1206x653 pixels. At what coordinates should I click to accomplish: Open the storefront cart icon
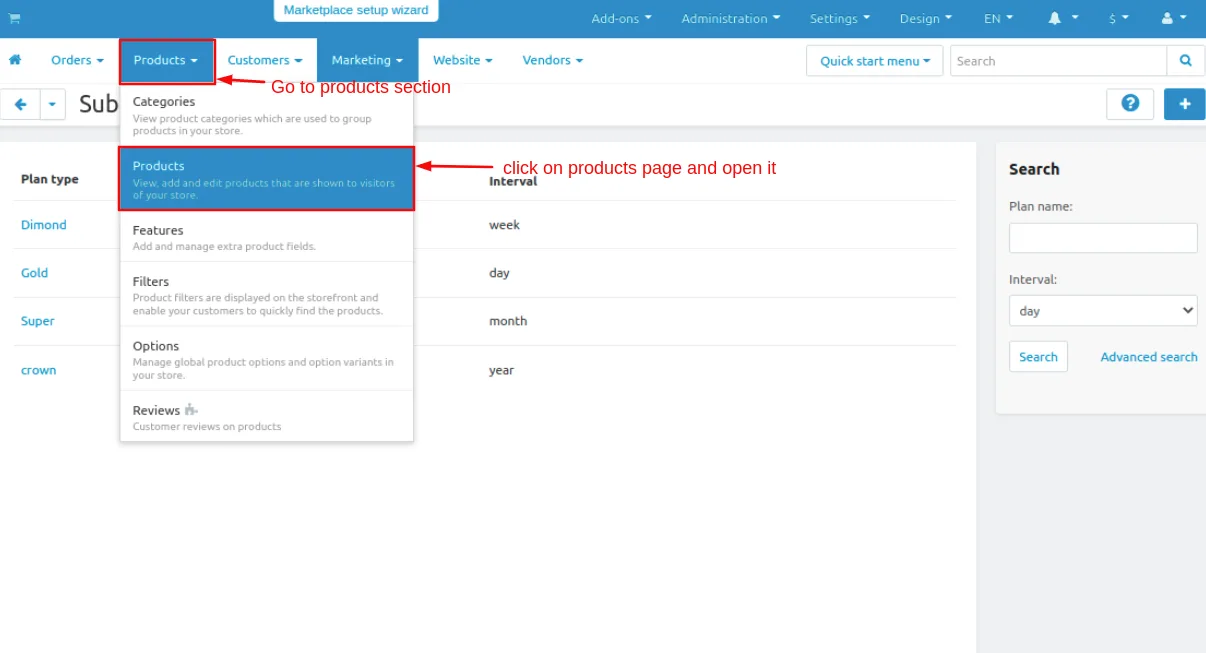[14, 18]
